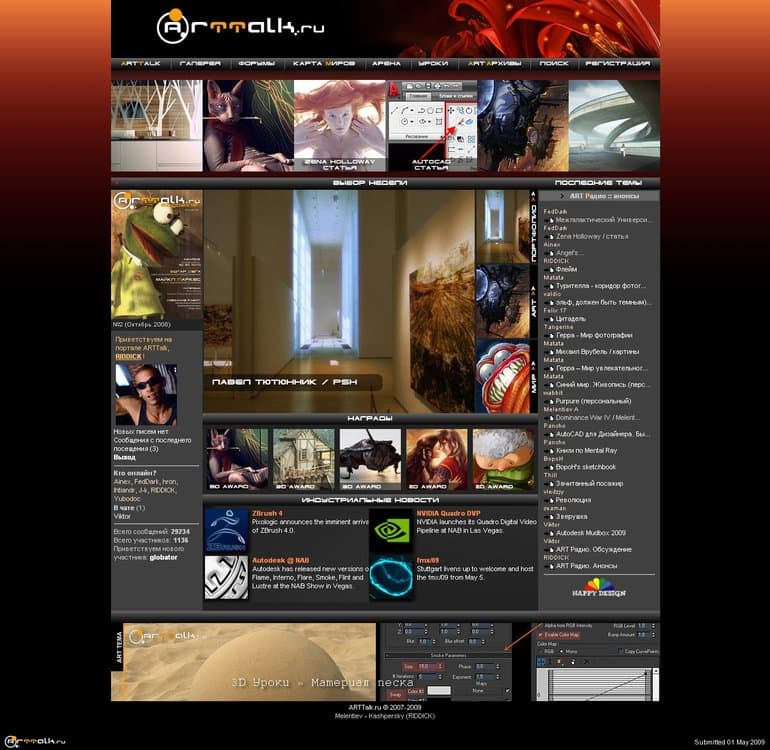The image size is (770, 750).
Task: Open the AutoCAD статья banner thumbnail
Action: [431, 125]
